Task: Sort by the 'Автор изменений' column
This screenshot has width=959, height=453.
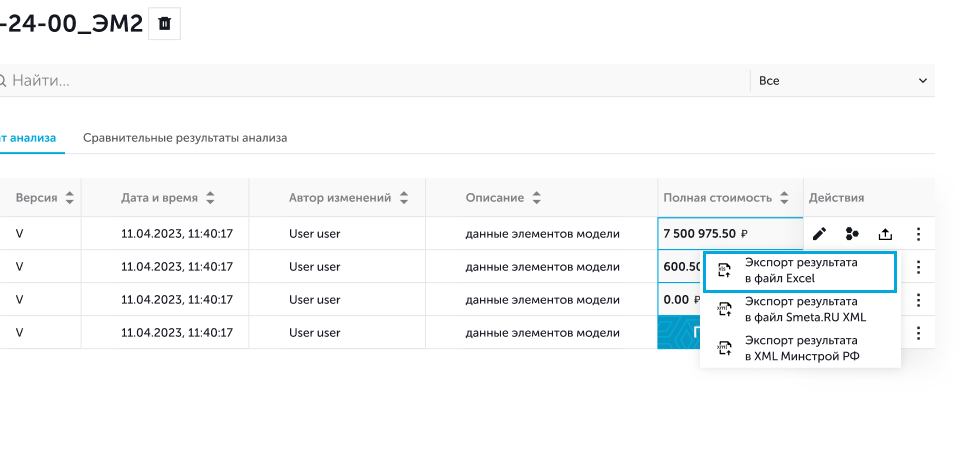Action: (404, 198)
